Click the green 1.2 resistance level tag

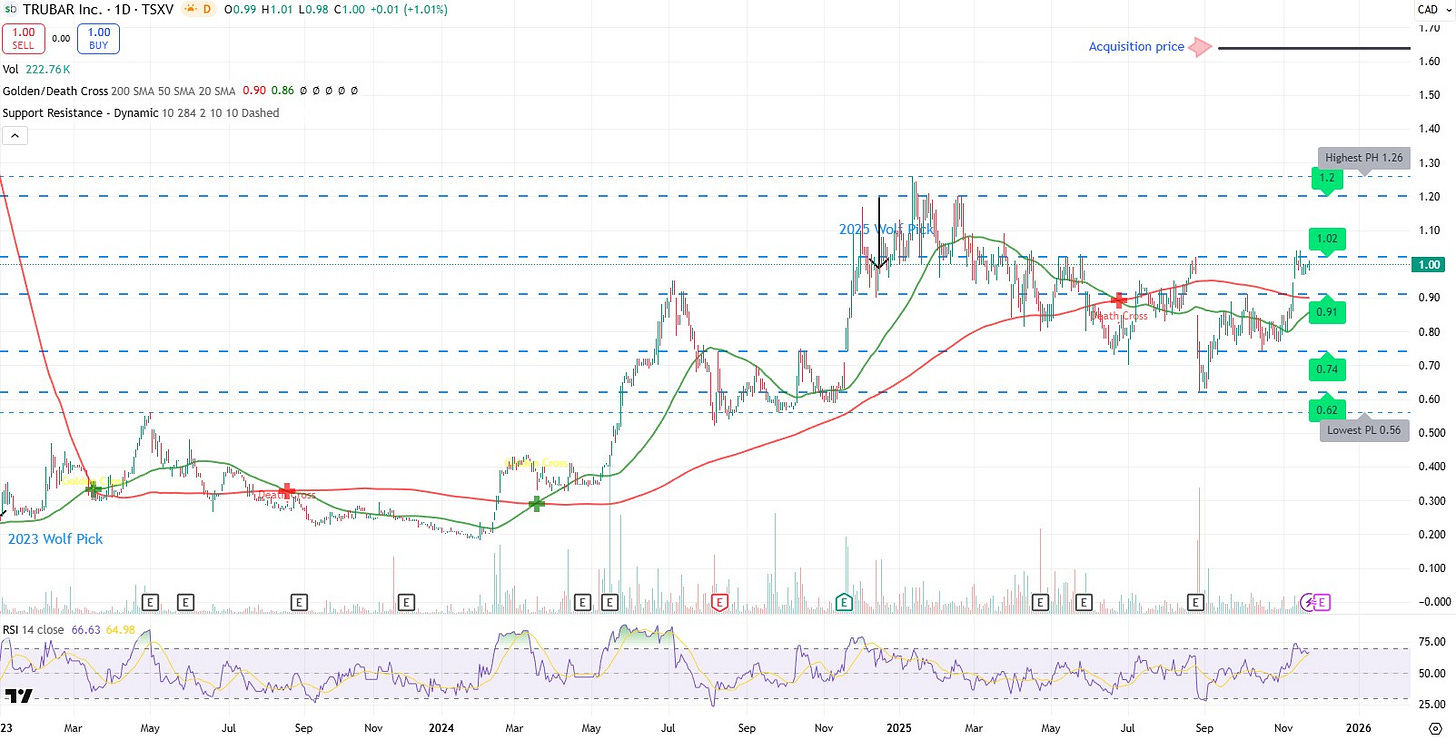[1328, 178]
